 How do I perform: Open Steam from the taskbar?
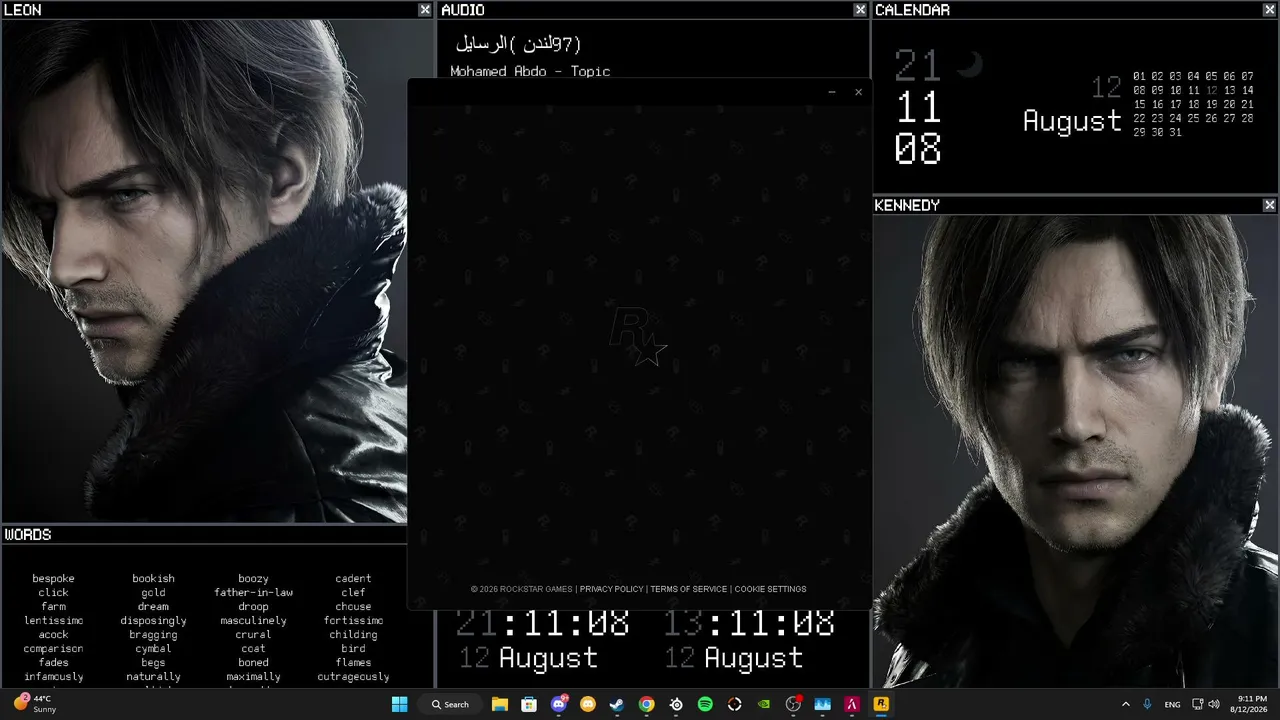pyautogui.click(x=617, y=704)
